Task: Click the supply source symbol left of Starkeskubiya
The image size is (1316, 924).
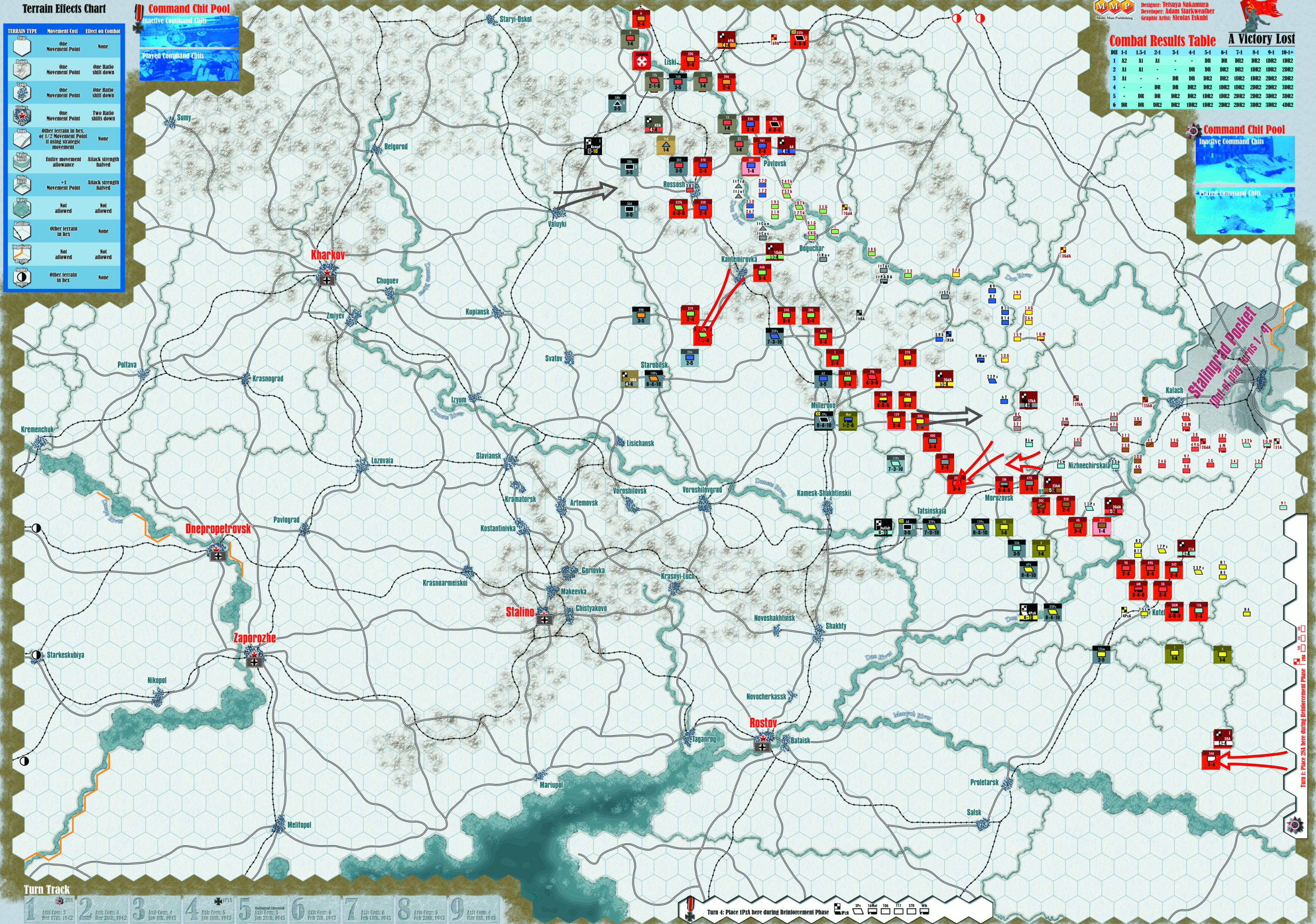Action: click(36, 655)
